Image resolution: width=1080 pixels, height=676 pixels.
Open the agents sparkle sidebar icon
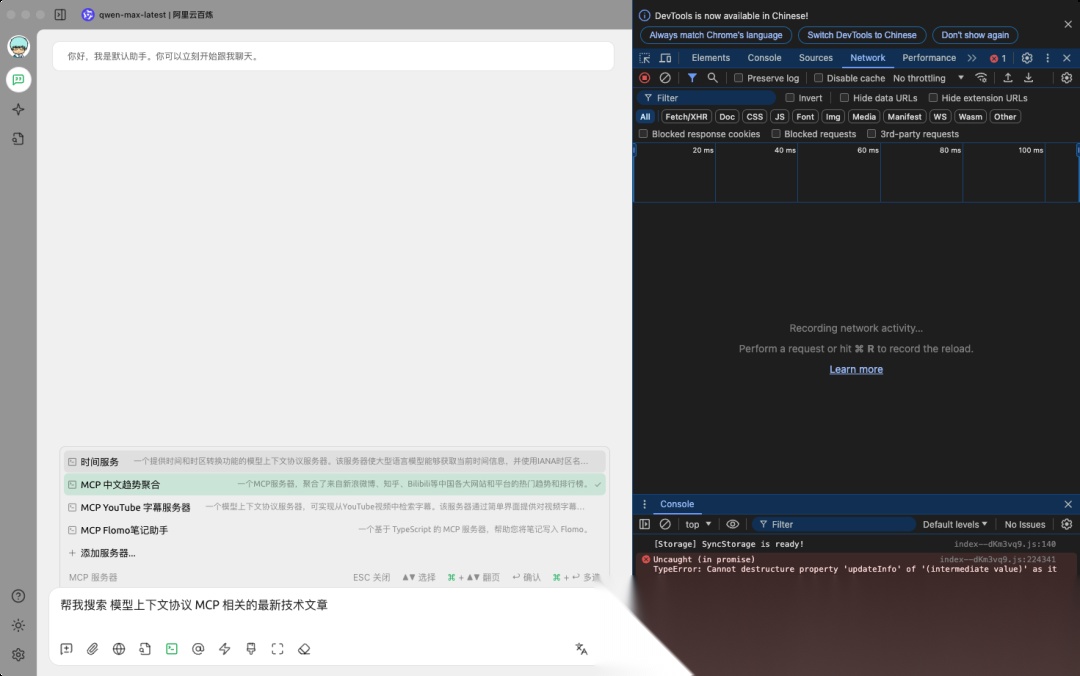19,110
